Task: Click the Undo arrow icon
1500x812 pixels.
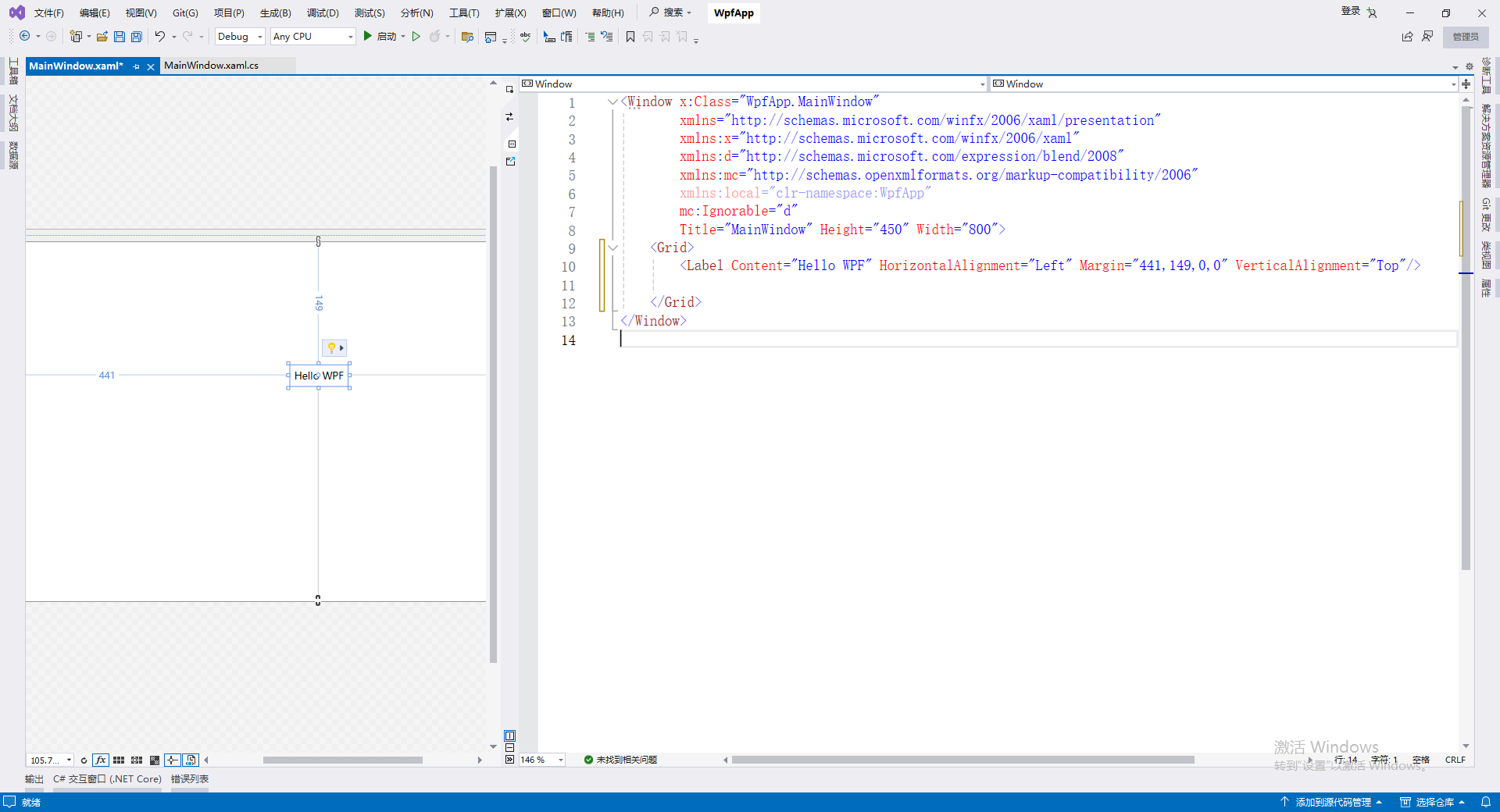Action: 159,37
